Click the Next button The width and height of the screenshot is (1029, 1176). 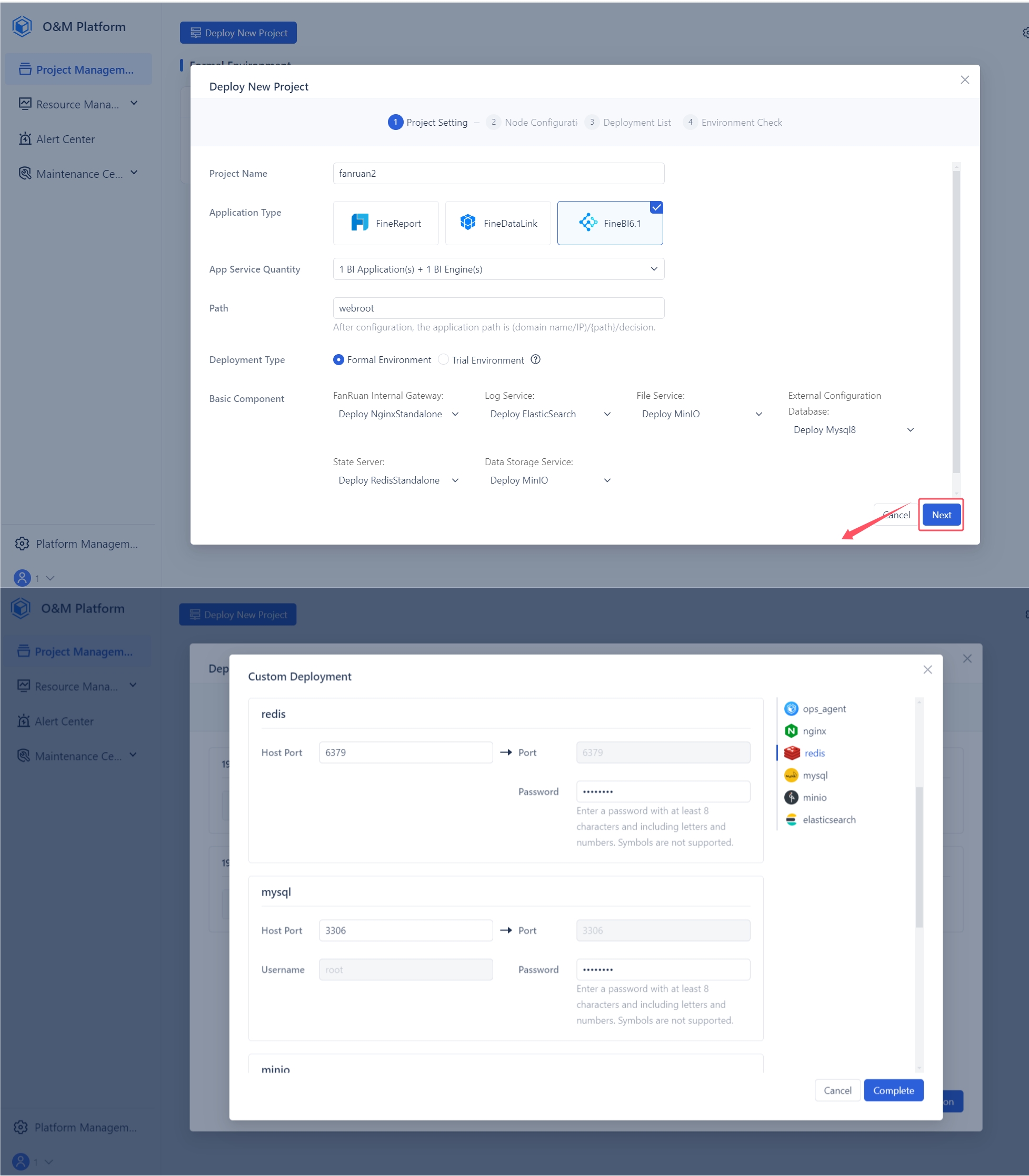[x=941, y=515]
